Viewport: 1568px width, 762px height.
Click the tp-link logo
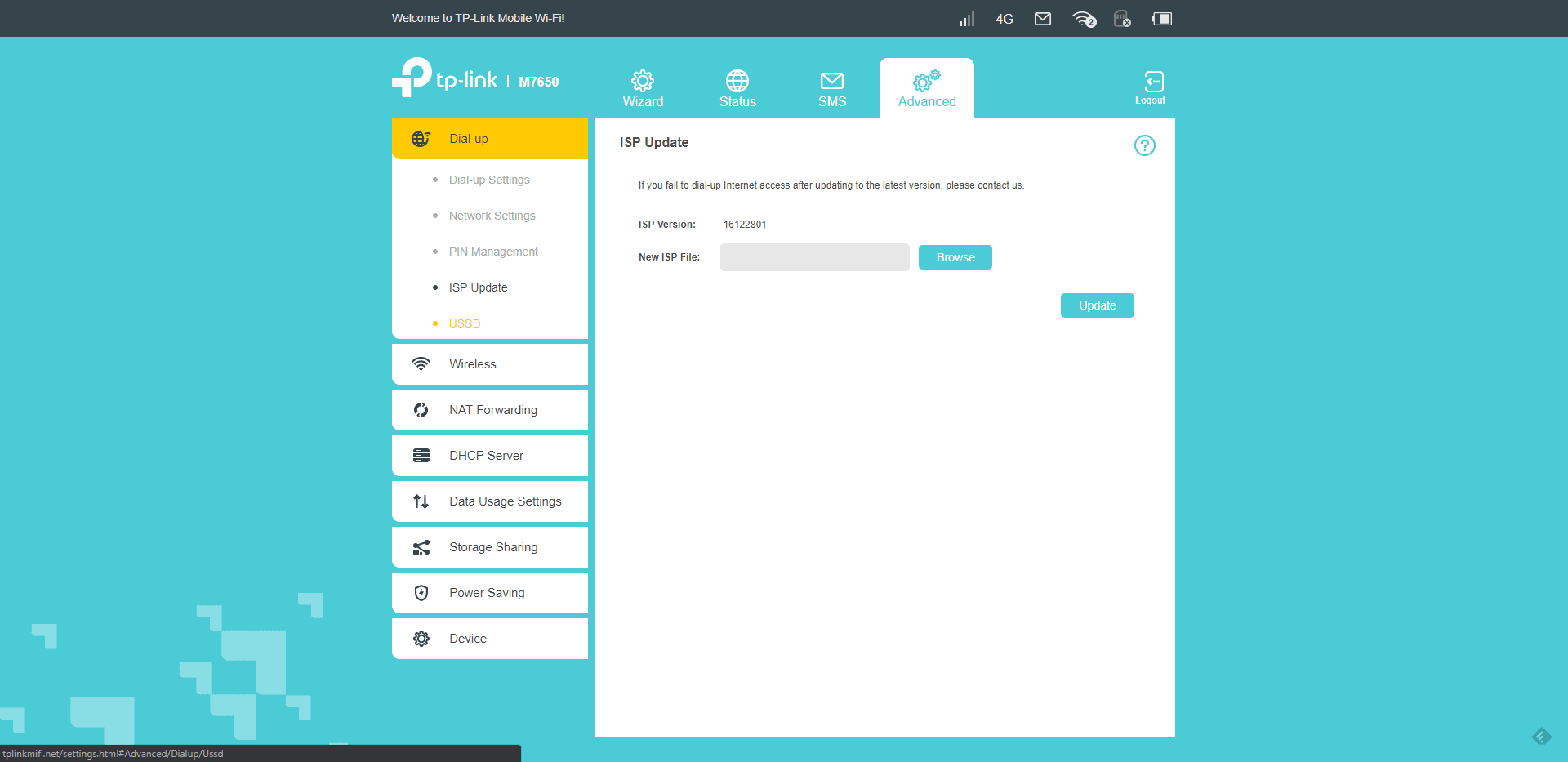tap(445, 78)
